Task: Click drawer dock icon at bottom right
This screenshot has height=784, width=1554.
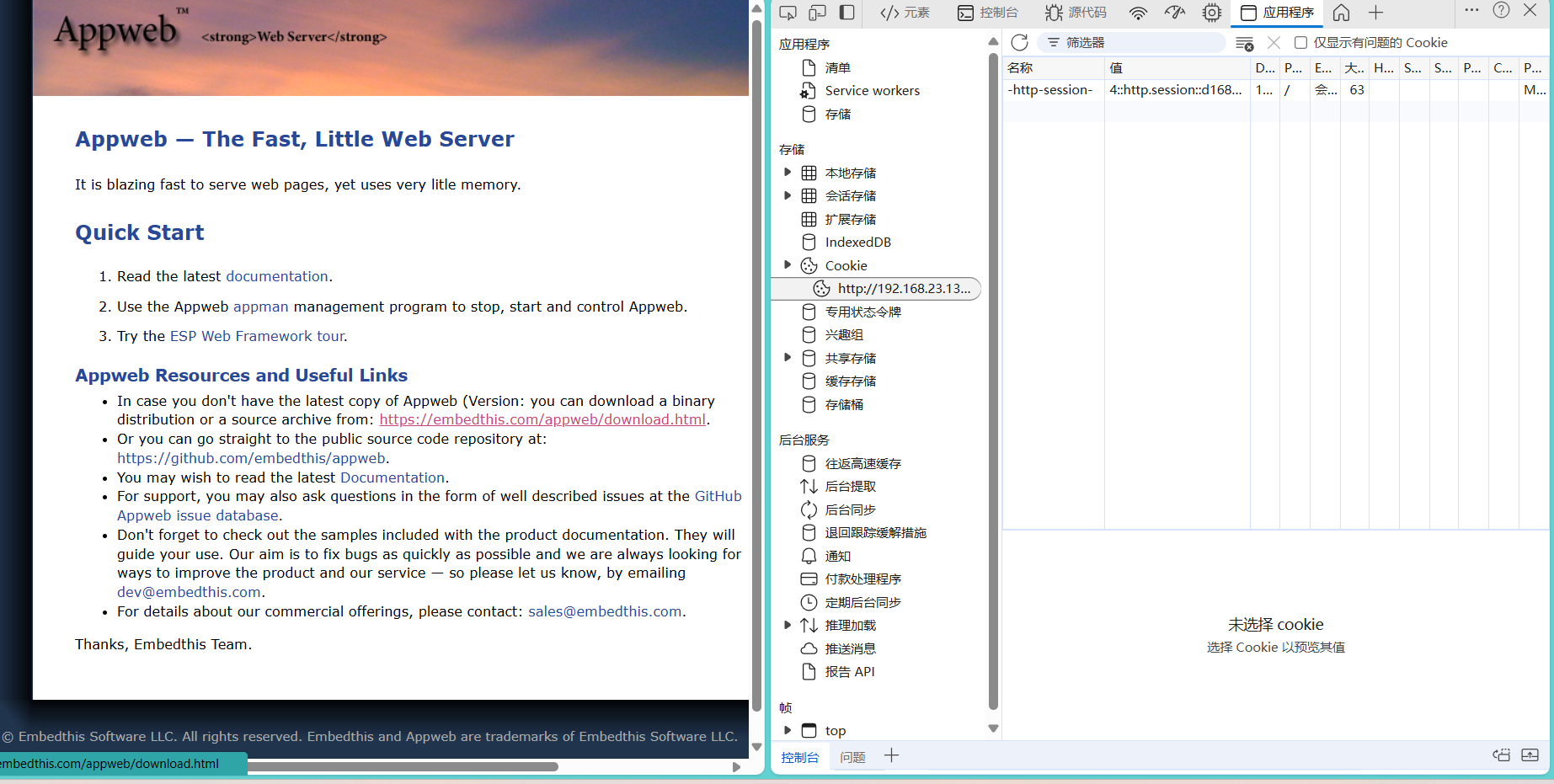Action: click(x=1501, y=755)
